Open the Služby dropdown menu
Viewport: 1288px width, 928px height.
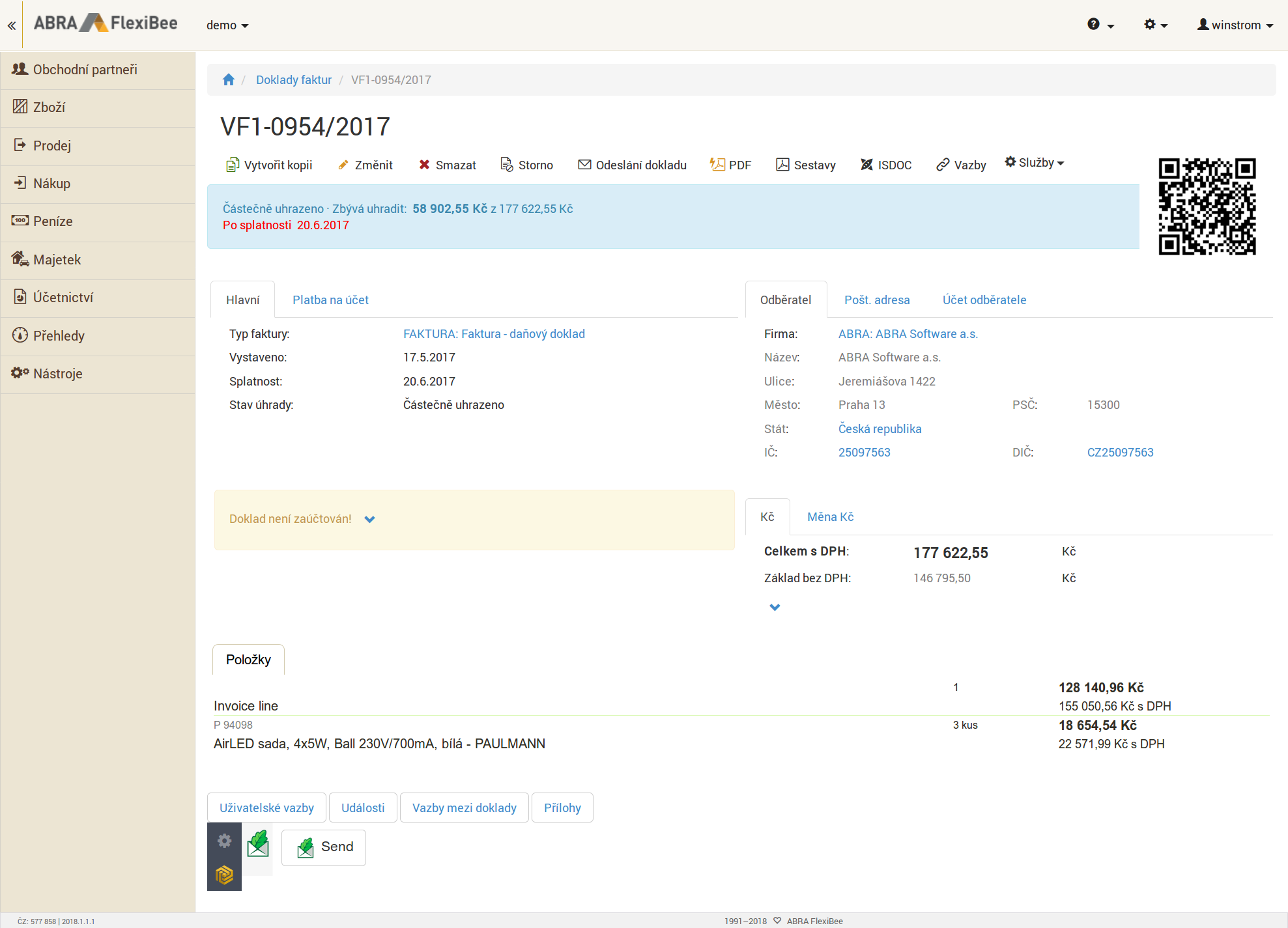[x=1035, y=163]
